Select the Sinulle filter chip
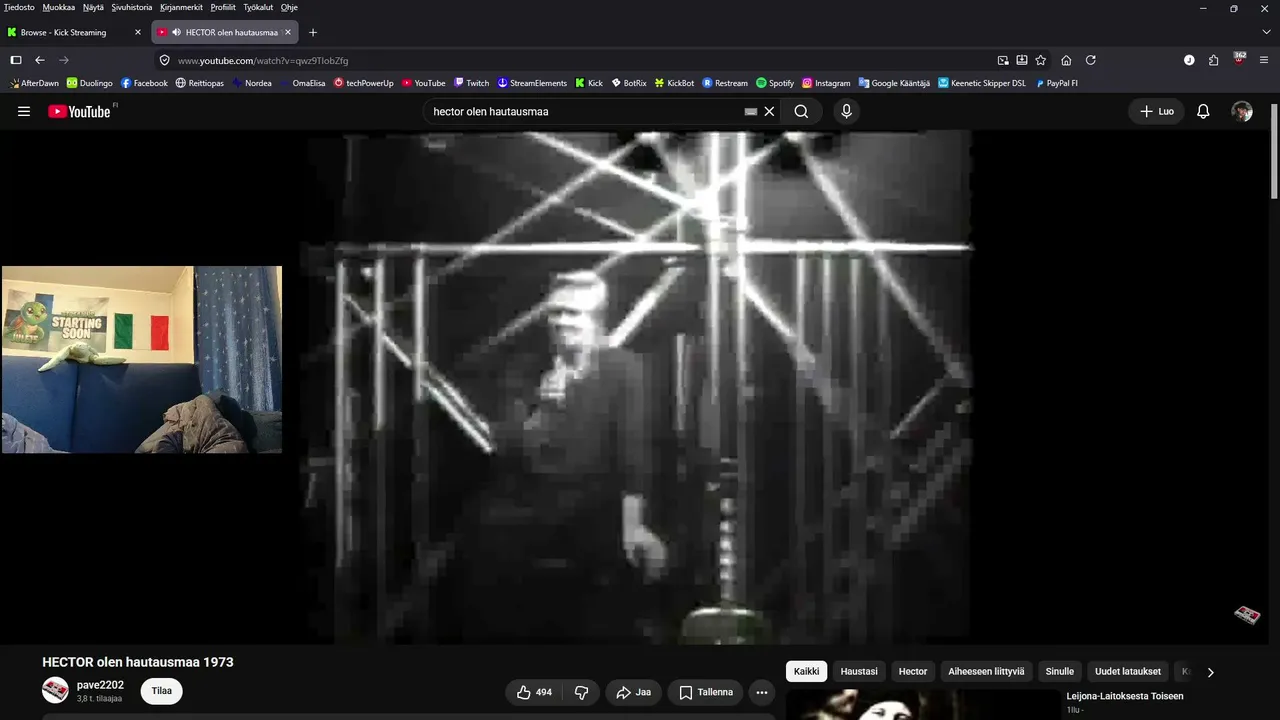The image size is (1280, 720). pos(1060,672)
